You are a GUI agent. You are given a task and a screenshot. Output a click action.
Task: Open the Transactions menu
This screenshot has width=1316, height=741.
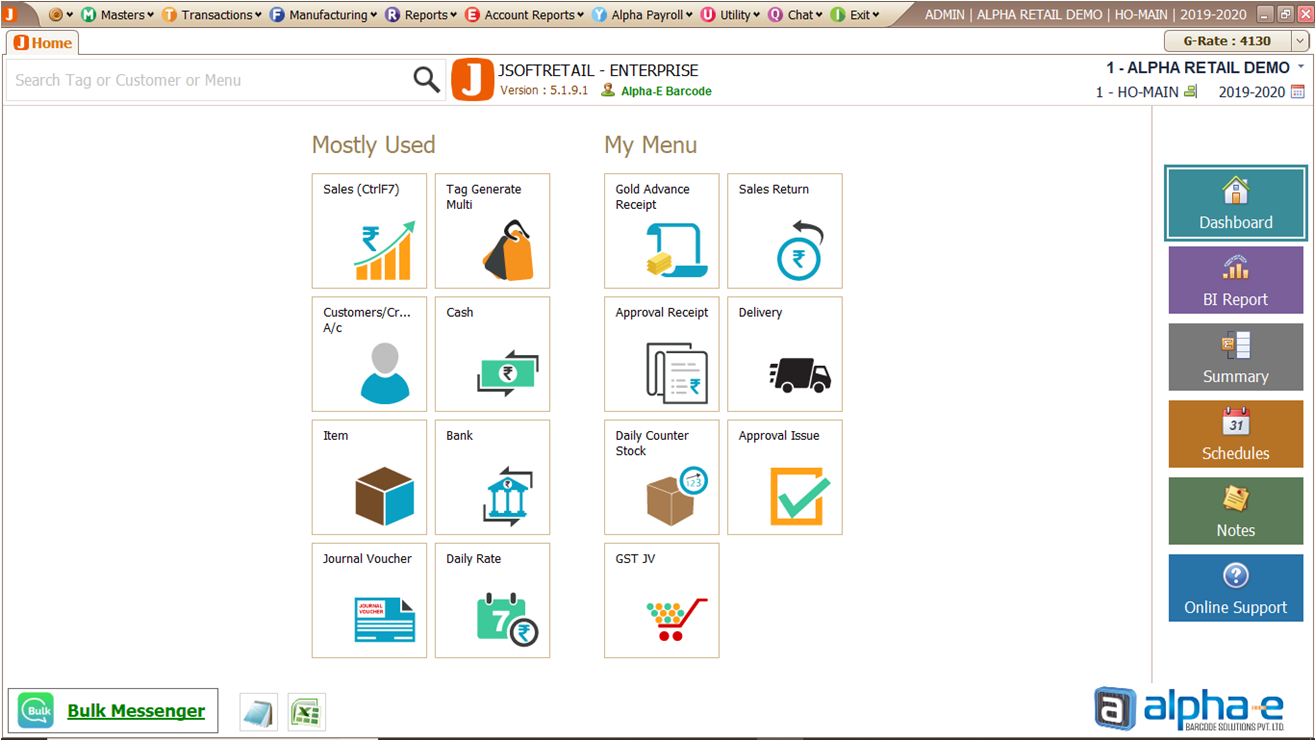tap(211, 15)
